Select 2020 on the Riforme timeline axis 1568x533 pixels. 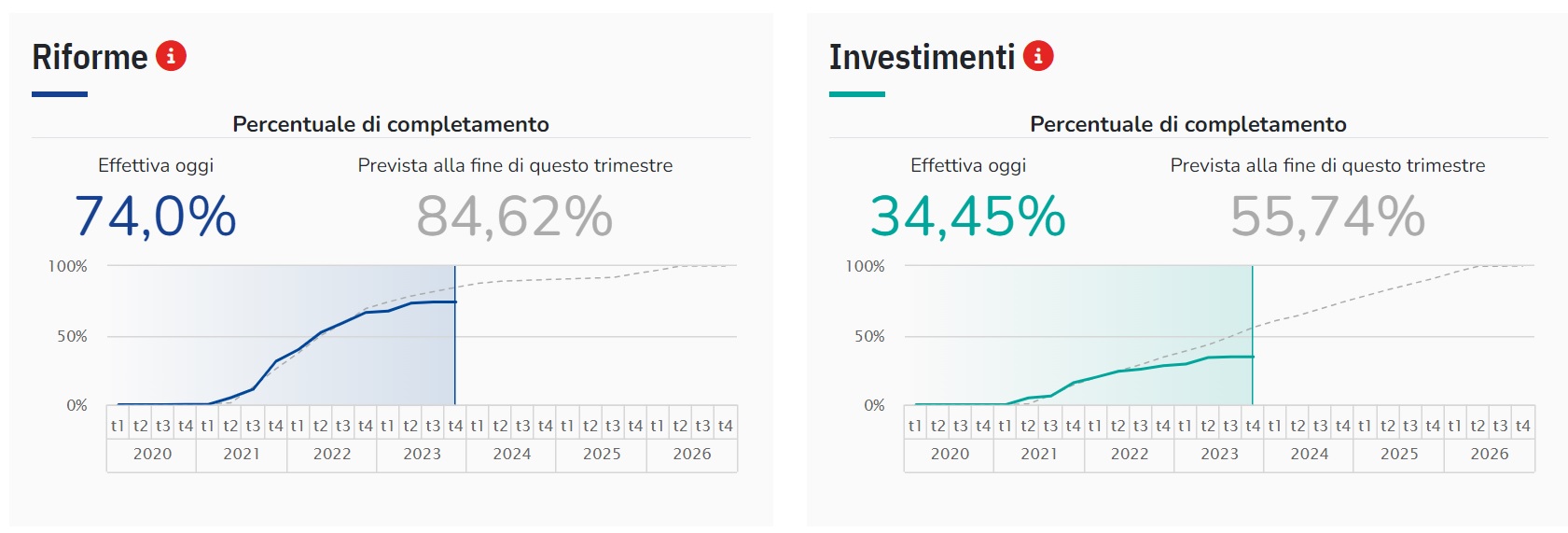pyautogui.click(x=152, y=454)
